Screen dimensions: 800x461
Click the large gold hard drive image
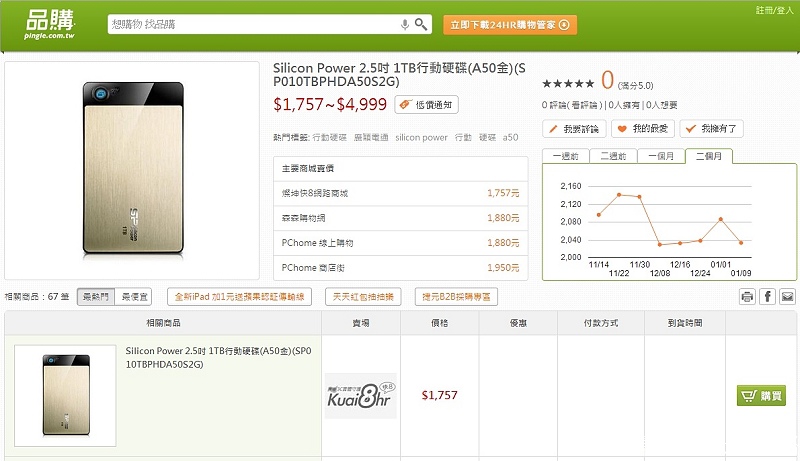coord(133,169)
